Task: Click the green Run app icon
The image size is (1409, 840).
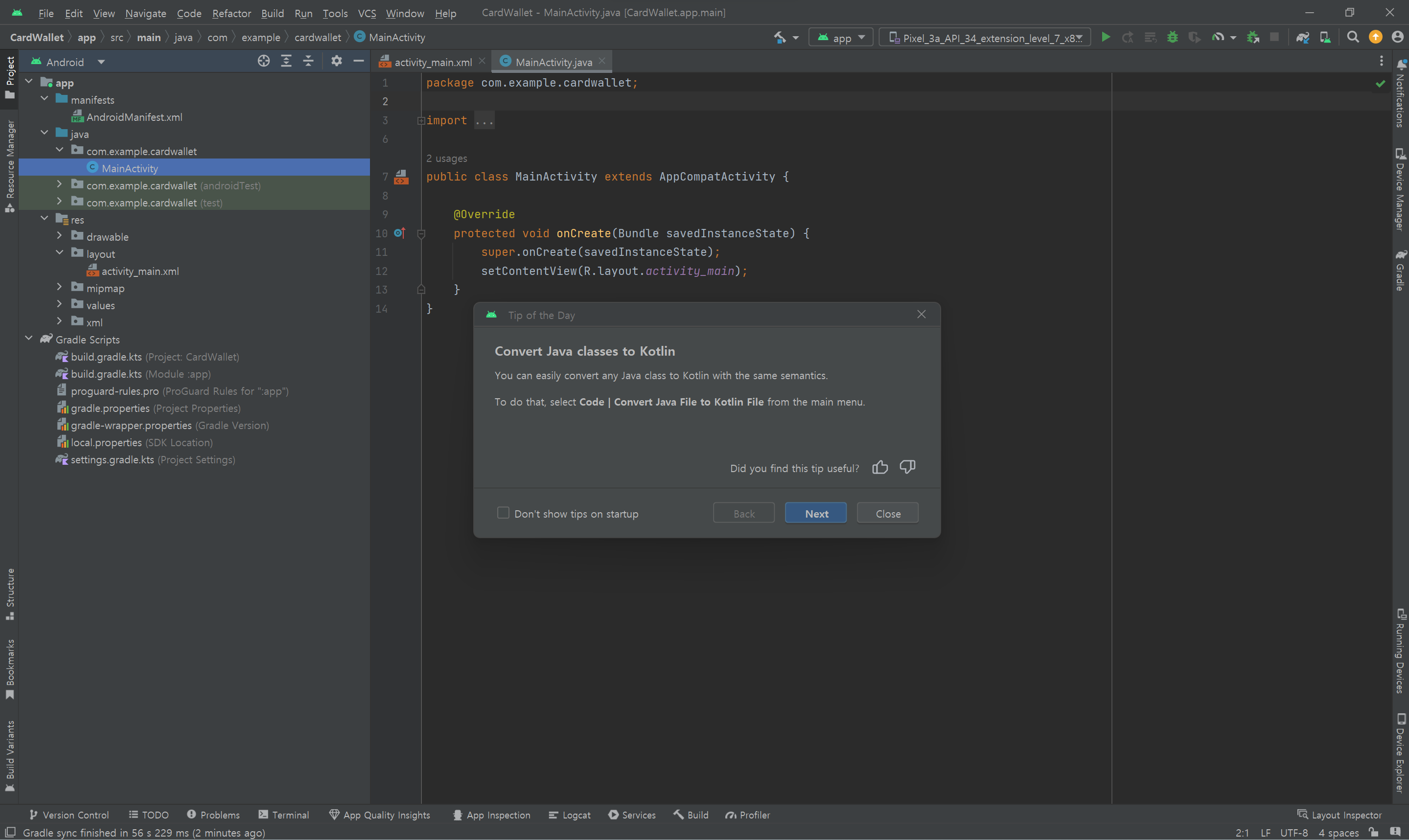Action: point(1105,37)
